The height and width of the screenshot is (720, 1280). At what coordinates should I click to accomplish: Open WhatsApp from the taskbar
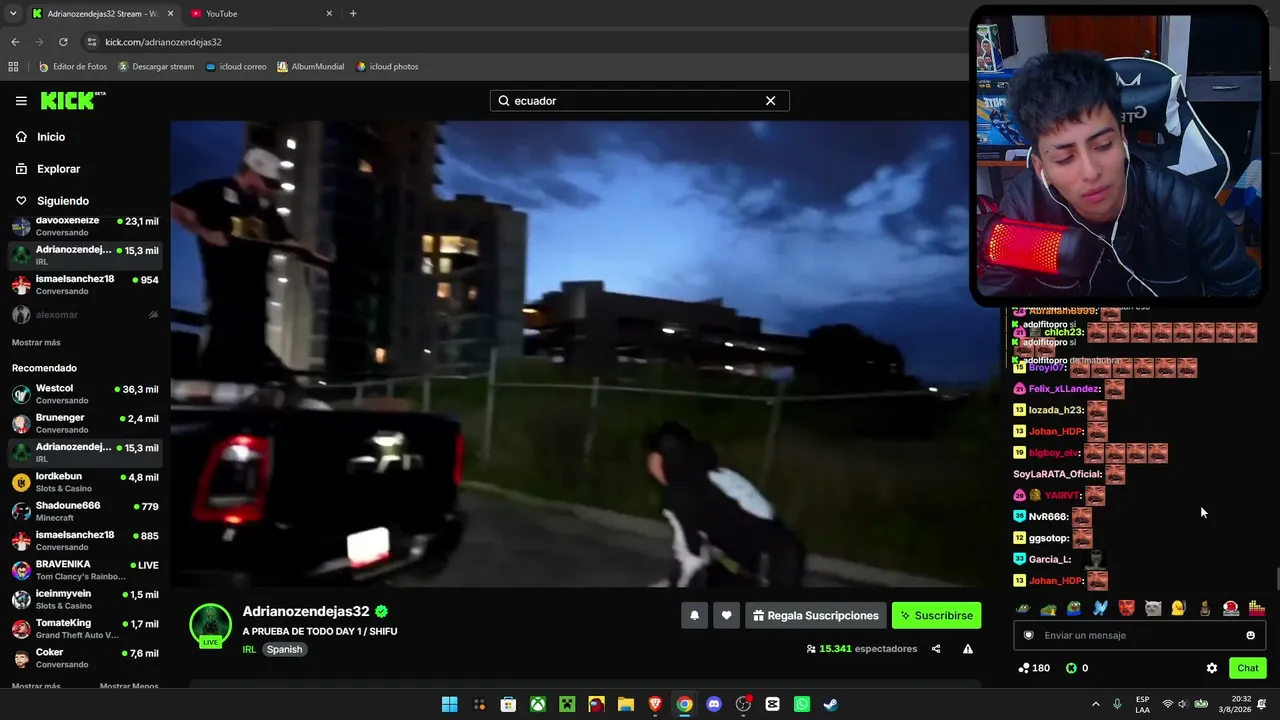[x=802, y=704]
